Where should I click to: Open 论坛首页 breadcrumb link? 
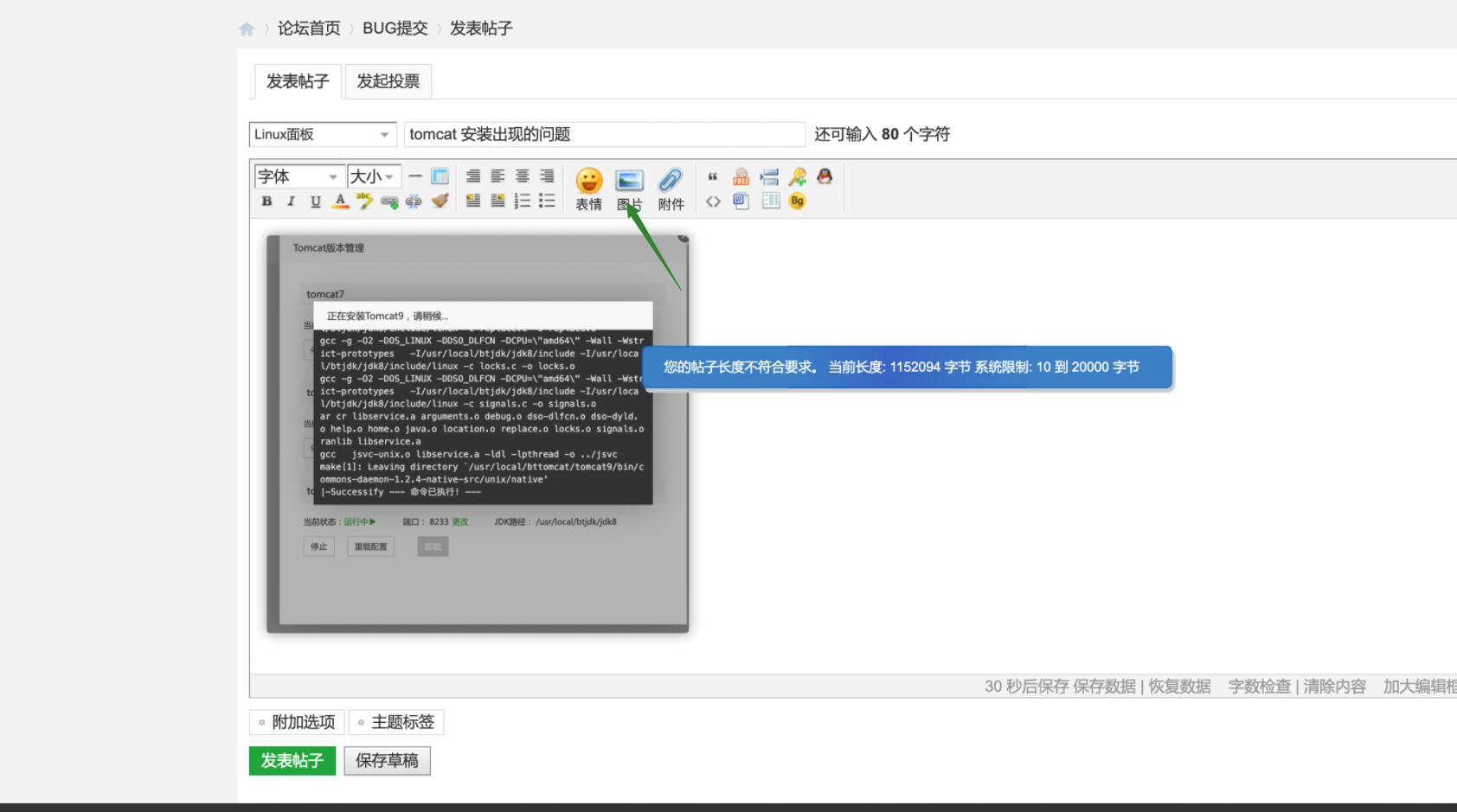(x=309, y=29)
